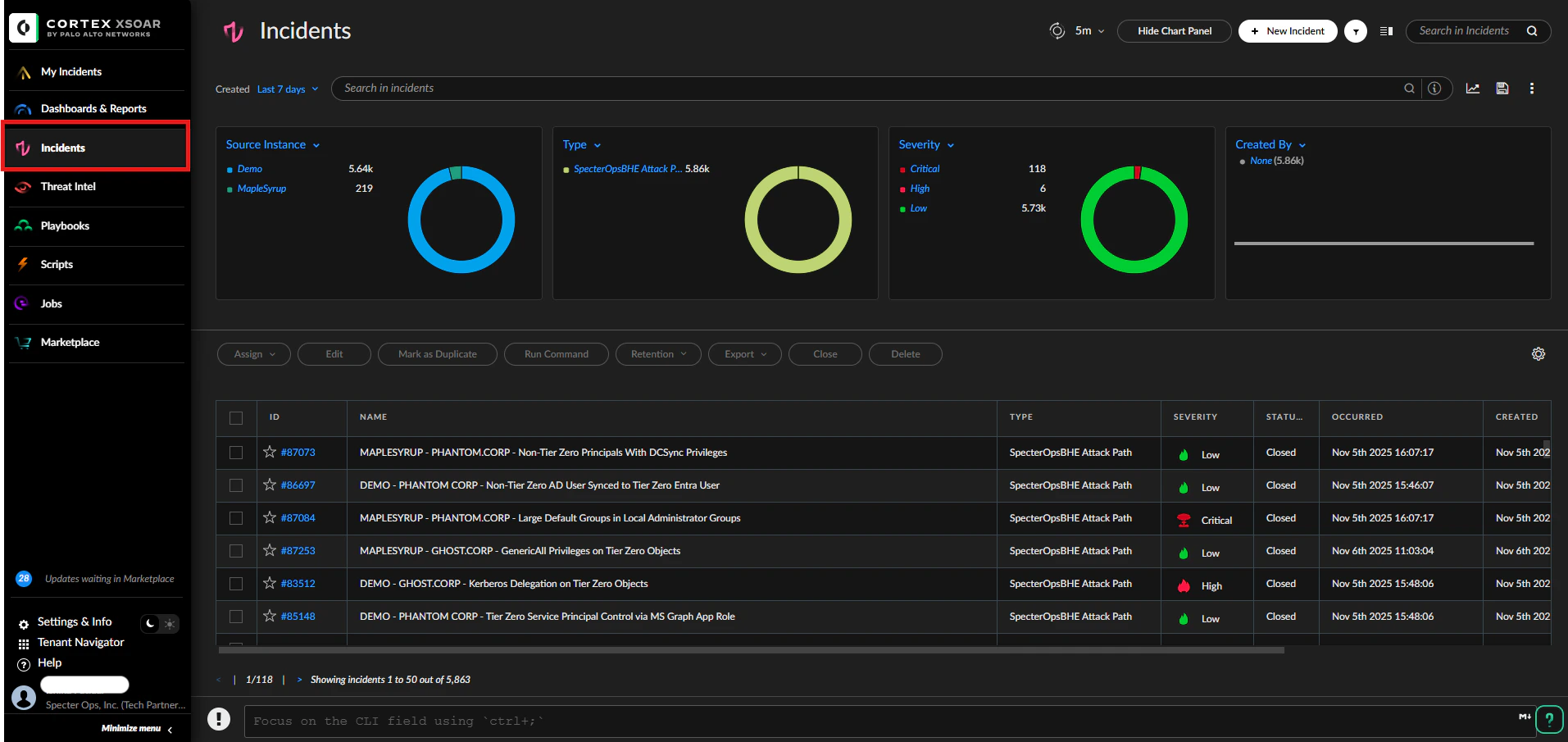
Task: Open Tenant Navigator grid icon
Action: (x=24, y=644)
